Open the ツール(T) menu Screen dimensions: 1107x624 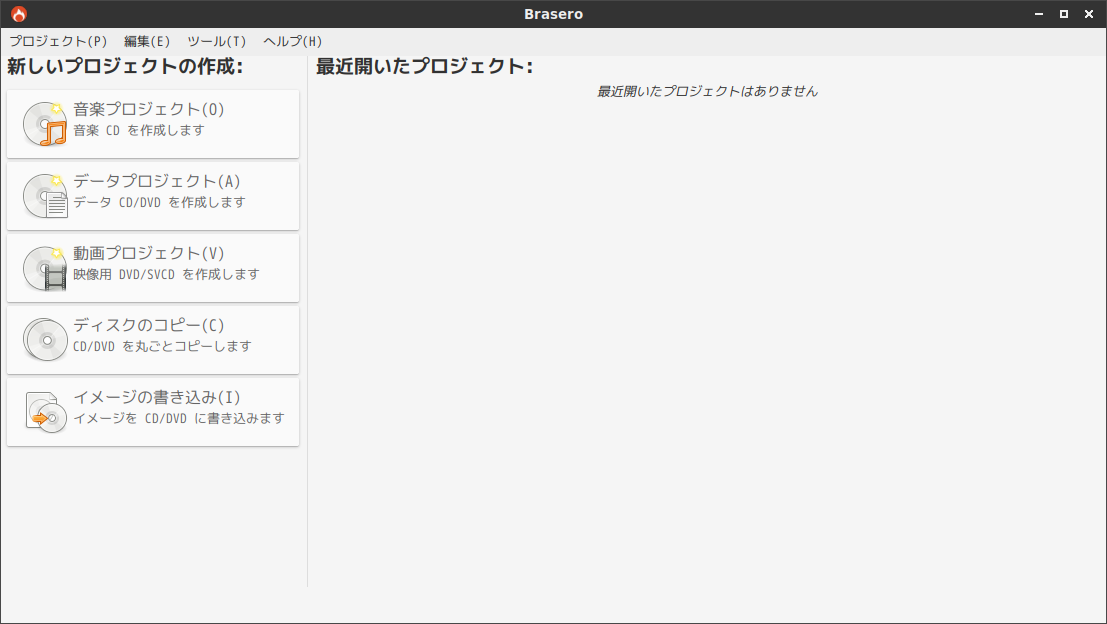click(217, 41)
